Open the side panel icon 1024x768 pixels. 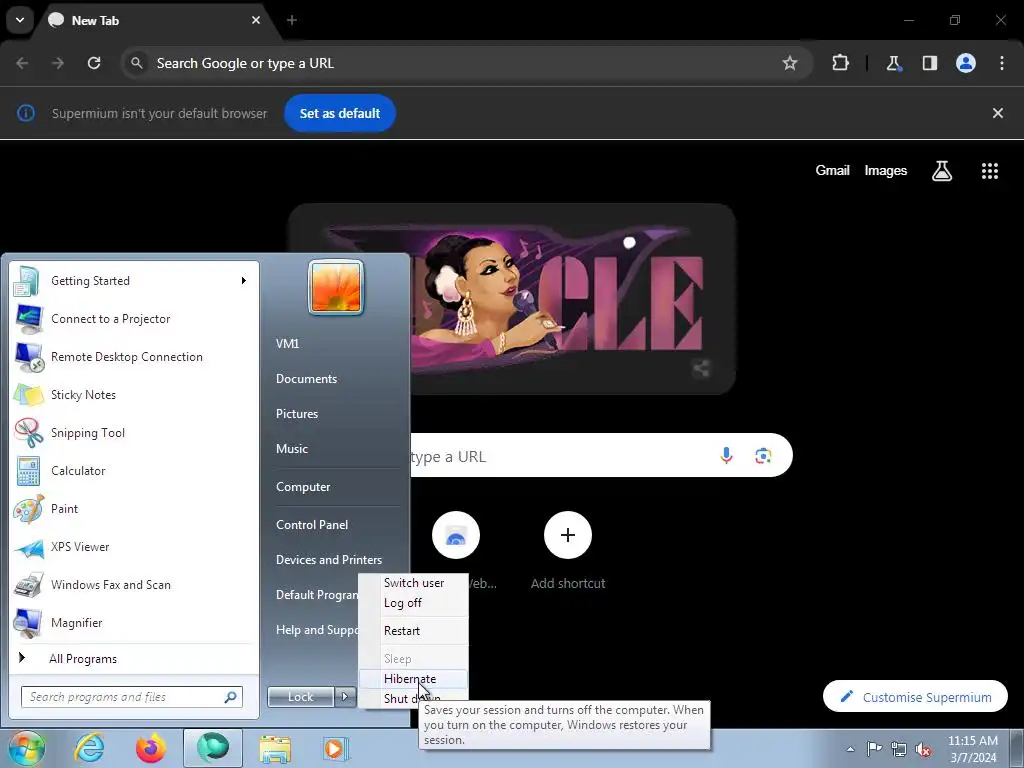tap(930, 63)
